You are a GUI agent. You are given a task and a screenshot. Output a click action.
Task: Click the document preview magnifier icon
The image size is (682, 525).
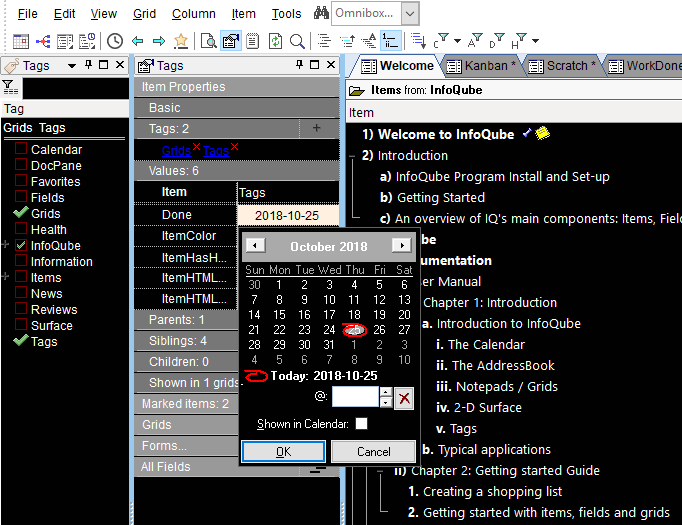point(208,41)
